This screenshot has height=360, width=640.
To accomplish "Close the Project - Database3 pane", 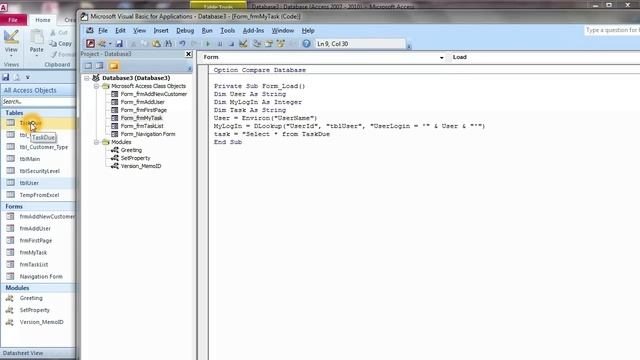I will click(188, 54).
